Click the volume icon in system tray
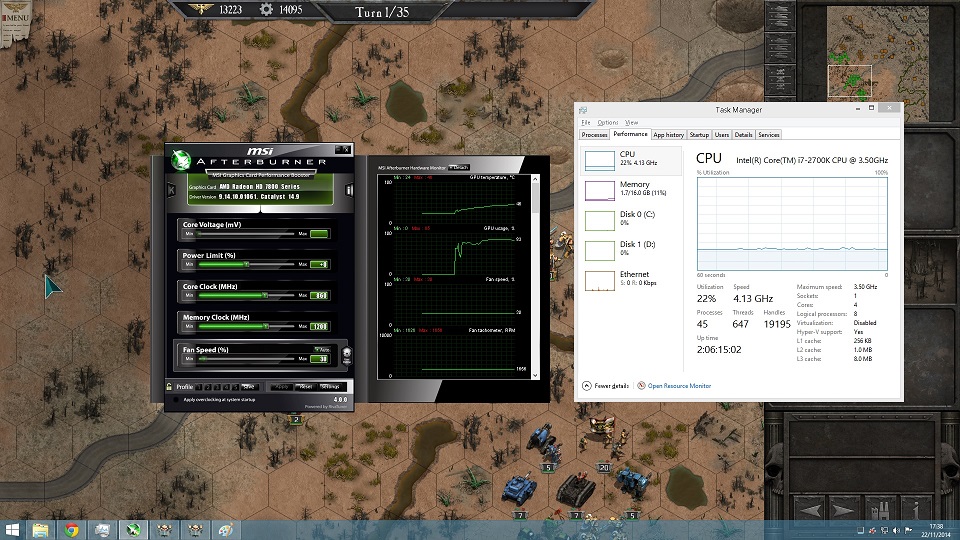 click(x=896, y=530)
